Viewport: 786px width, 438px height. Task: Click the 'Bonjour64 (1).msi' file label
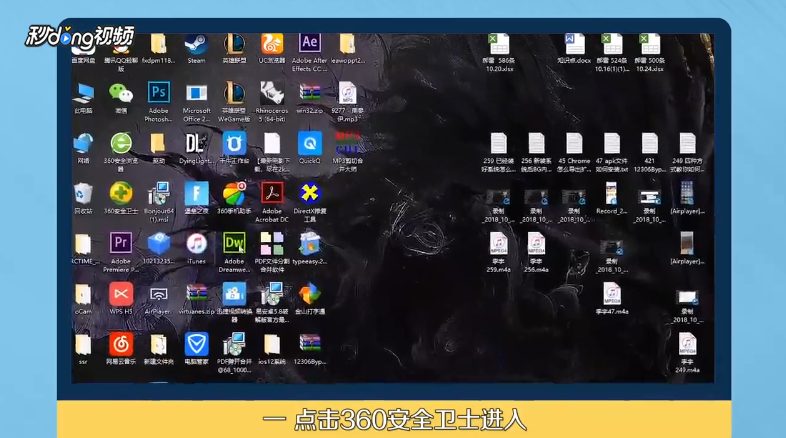tap(158, 215)
